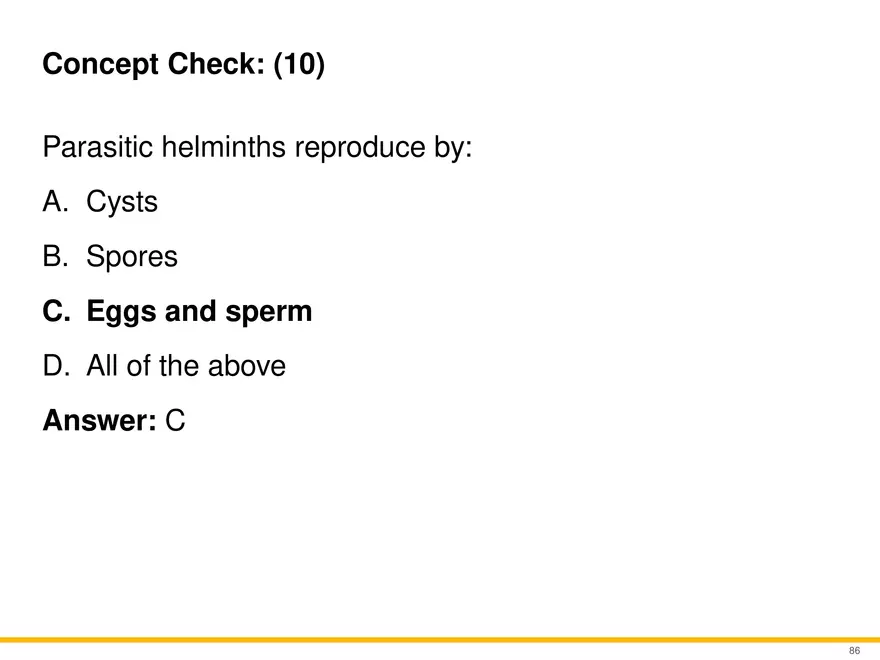880x660 pixels.
Task: Click the "Concept Check: (10)" slide title
Action: click(x=183, y=65)
